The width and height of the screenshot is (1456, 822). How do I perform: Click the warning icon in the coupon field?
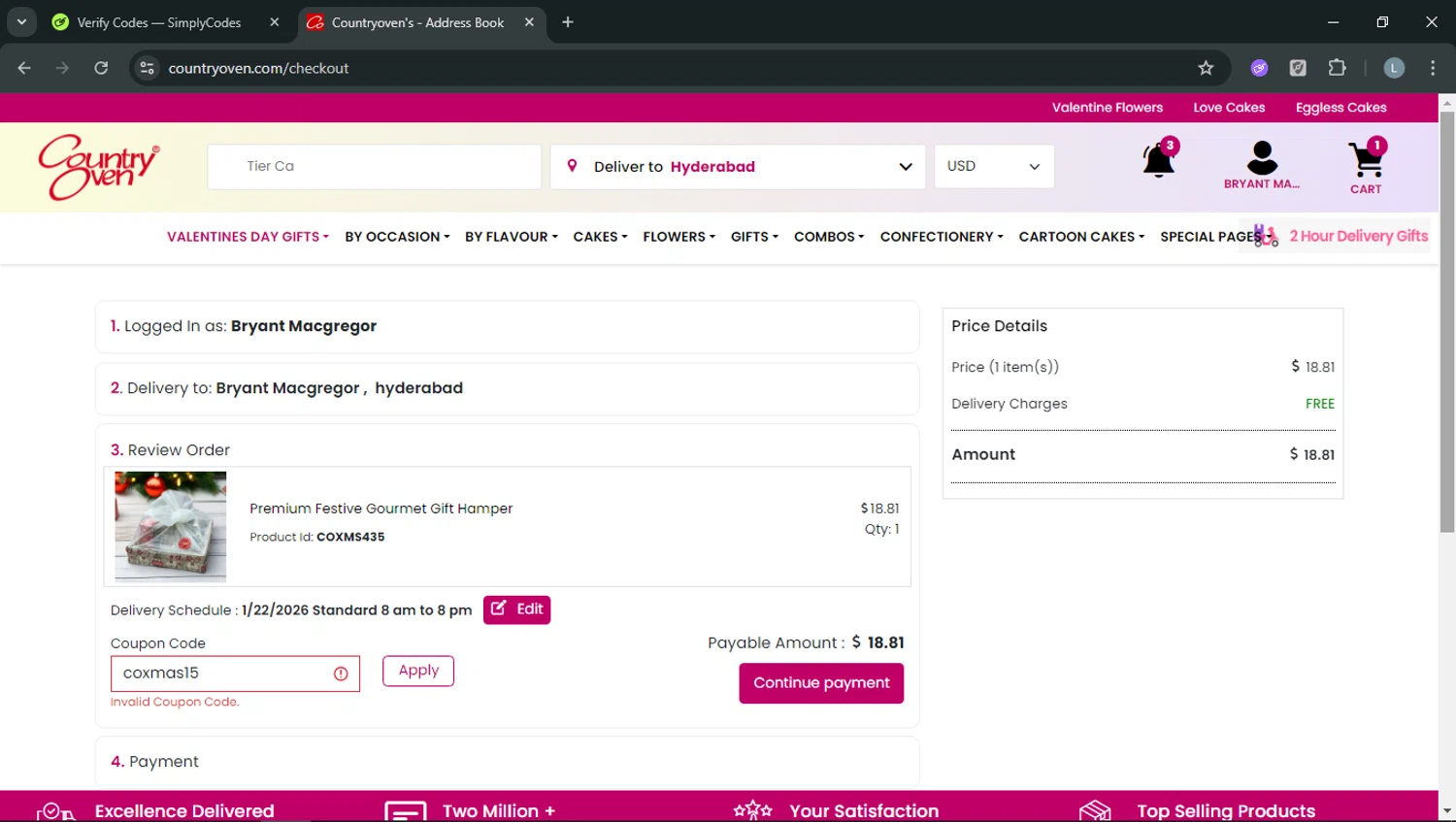point(341,674)
